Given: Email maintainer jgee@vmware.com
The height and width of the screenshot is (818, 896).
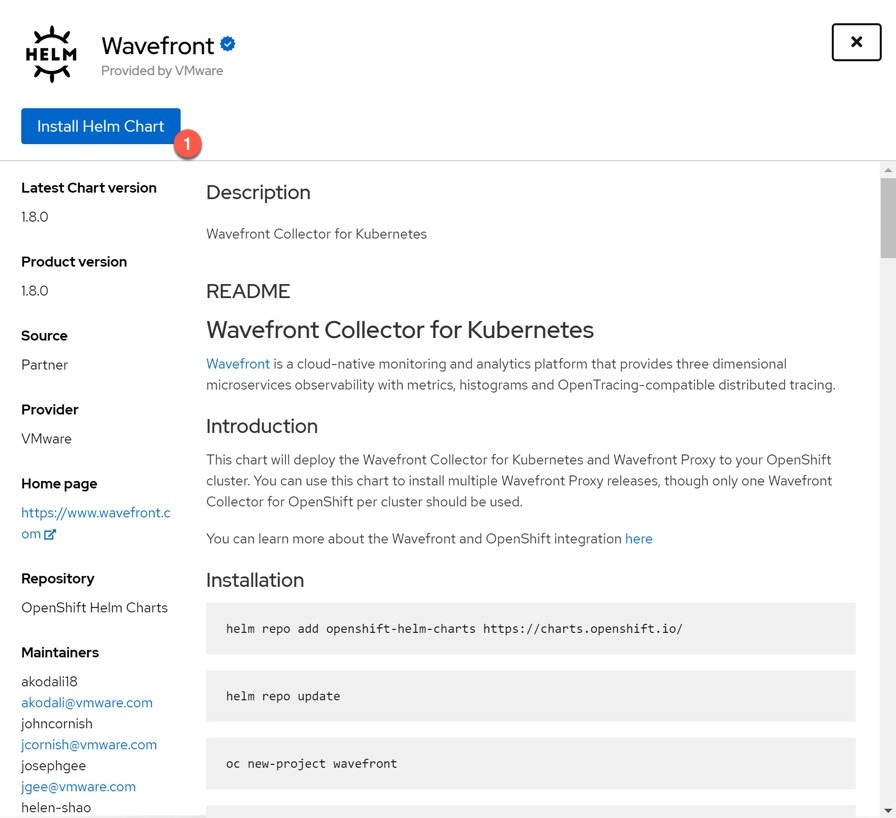Looking at the screenshot, I should click(x=78, y=787).
